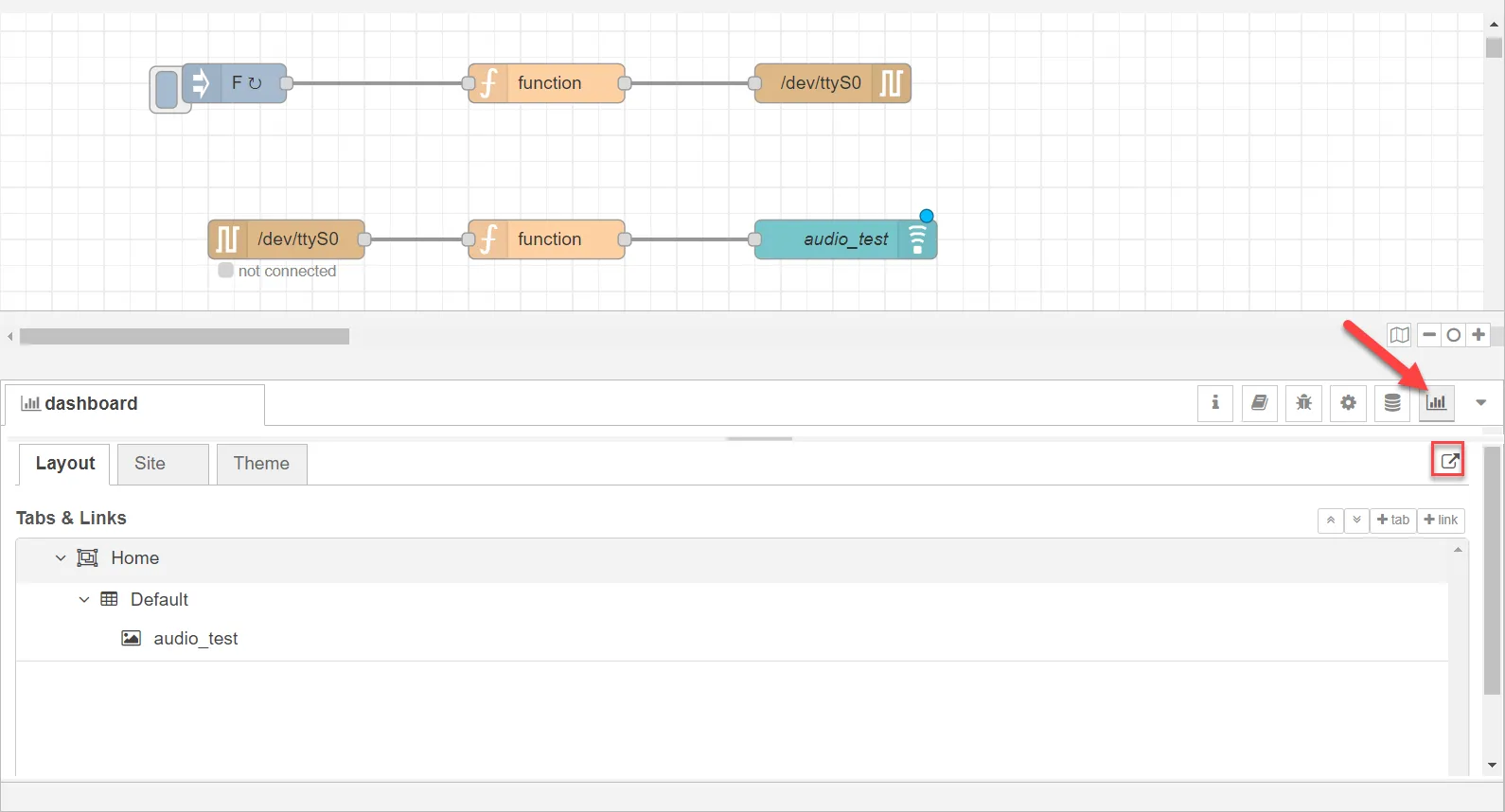Click the inject node arrow icon

[201, 83]
